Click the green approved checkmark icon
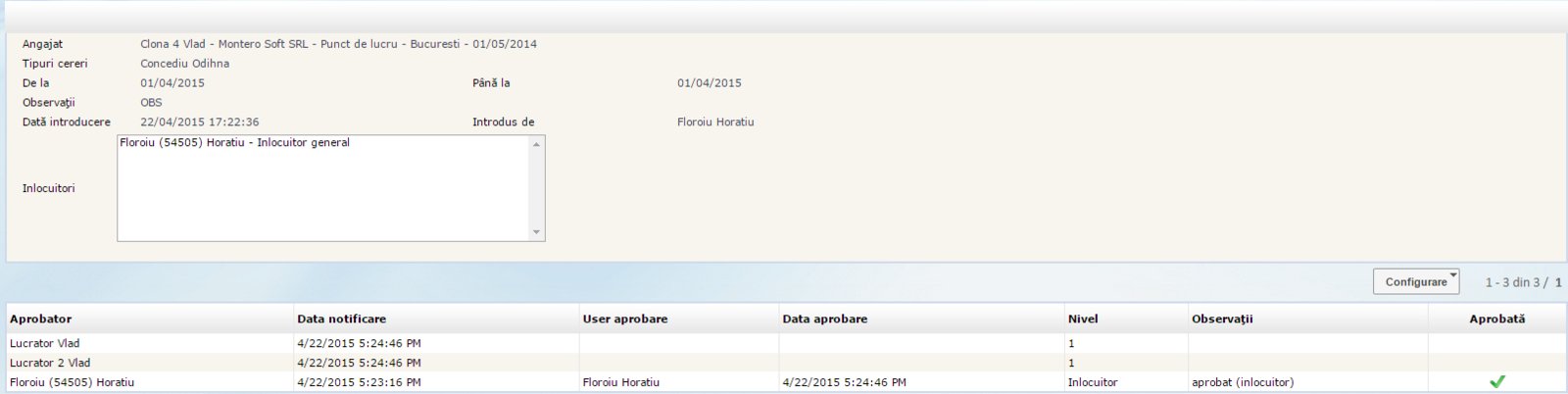The height and width of the screenshot is (394, 1568). [x=1496, y=382]
